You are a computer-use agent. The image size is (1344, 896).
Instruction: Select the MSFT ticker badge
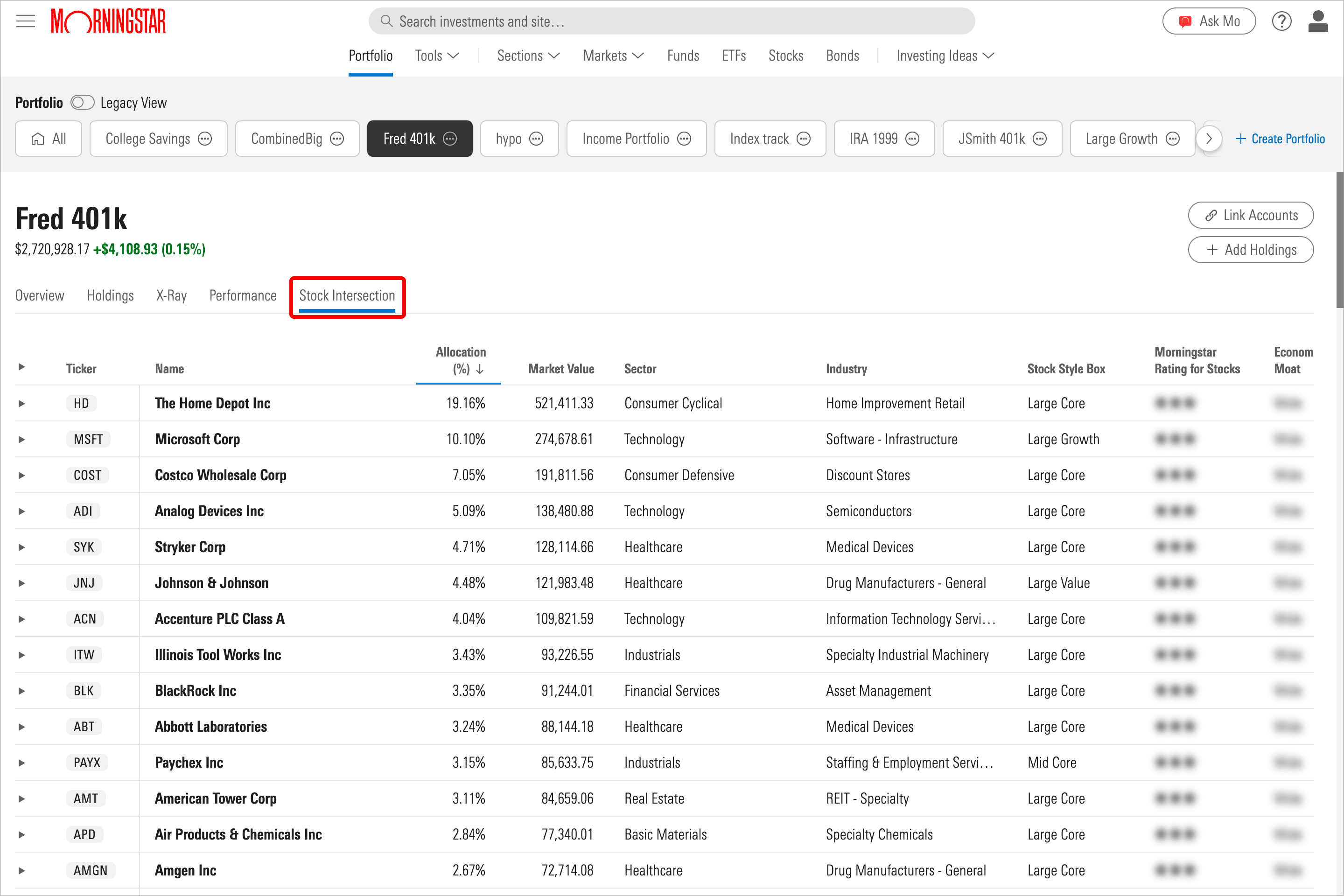(88, 440)
